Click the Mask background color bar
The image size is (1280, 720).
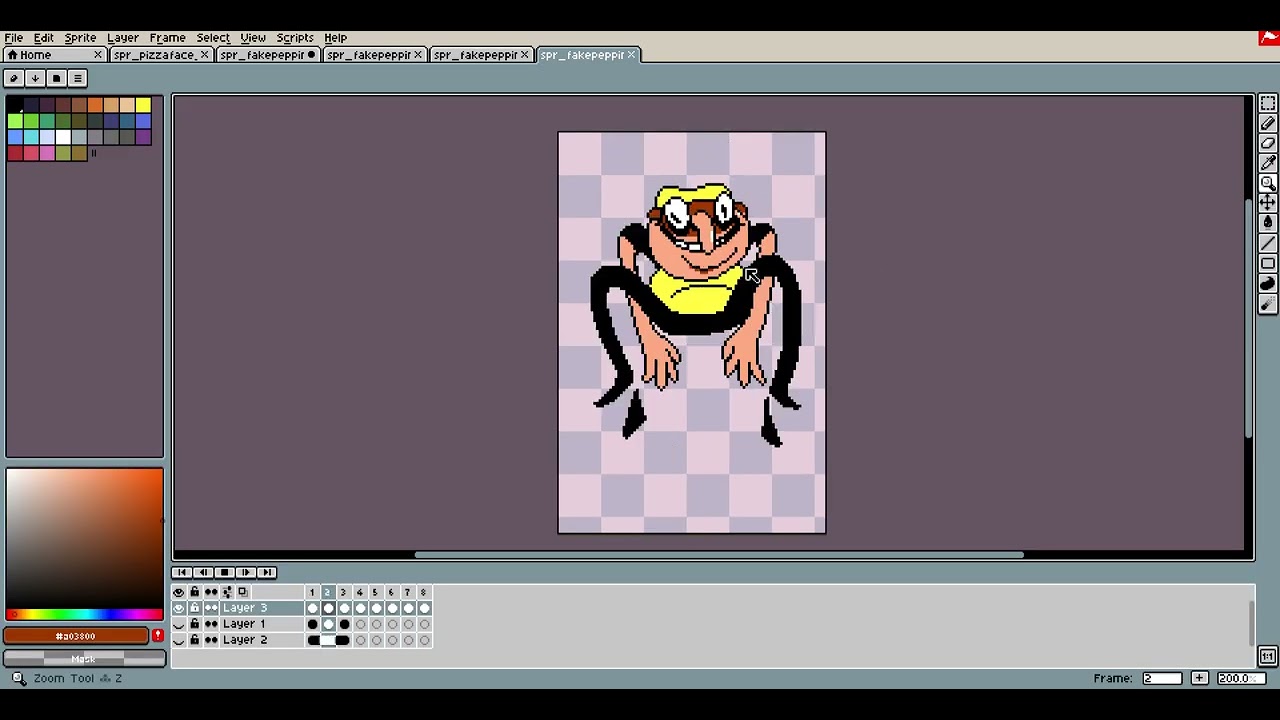84,658
